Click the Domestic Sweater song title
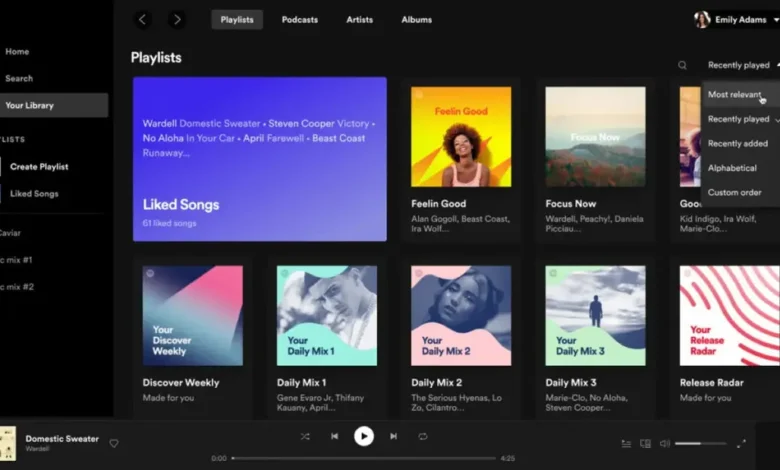780x470 pixels. click(x=62, y=439)
